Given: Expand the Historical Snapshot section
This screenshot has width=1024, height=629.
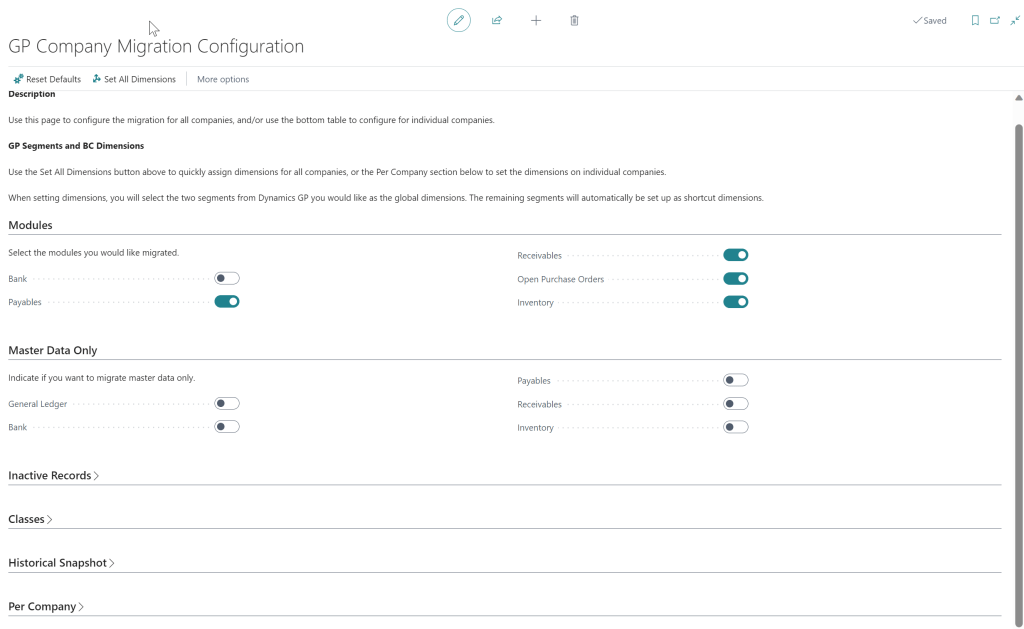Looking at the screenshot, I should [x=61, y=563].
